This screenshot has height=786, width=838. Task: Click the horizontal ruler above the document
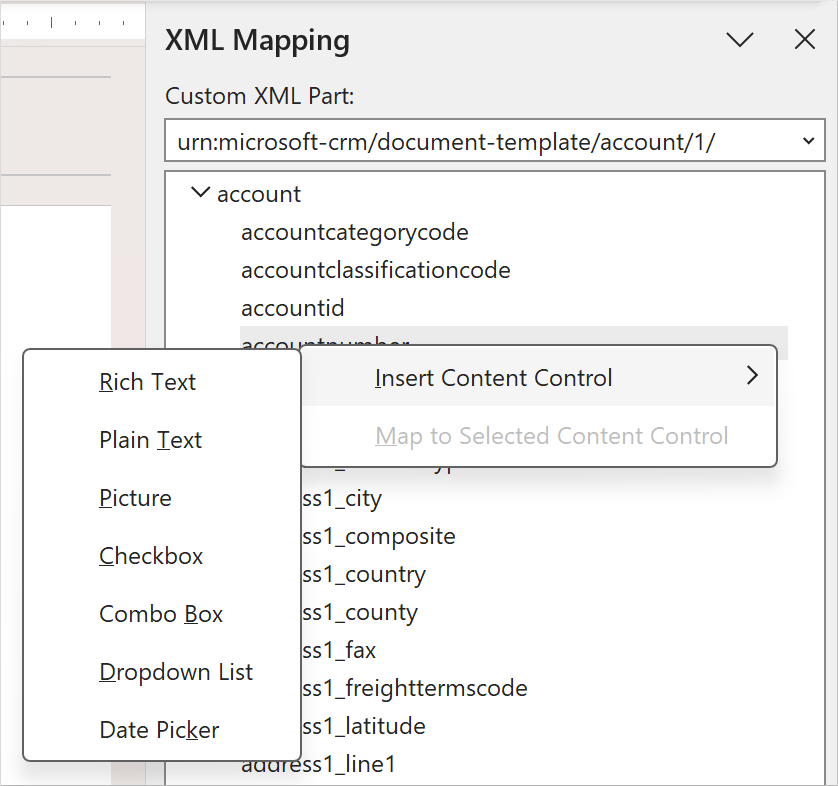pyautogui.click(x=70, y=18)
